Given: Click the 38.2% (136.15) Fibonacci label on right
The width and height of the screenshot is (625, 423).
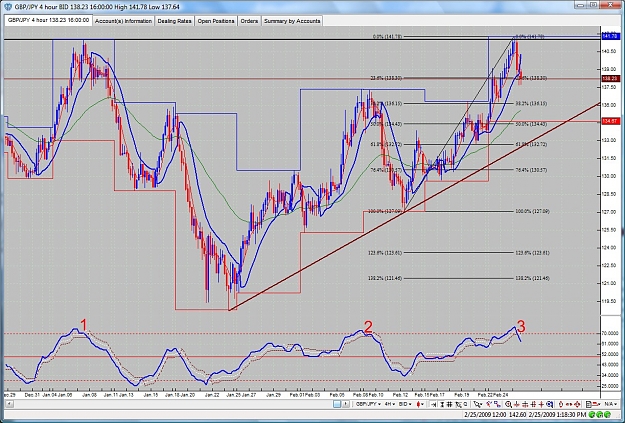Looking at the screenshot, I should (531, 104).
